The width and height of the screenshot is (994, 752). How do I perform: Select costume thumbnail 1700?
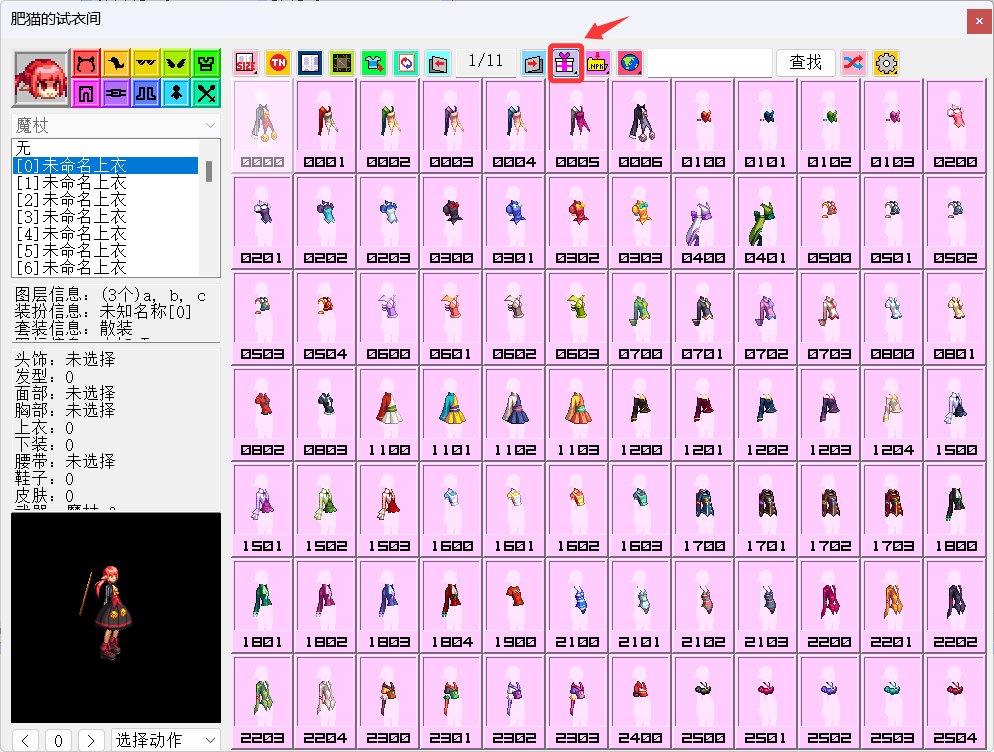tap(704, 510)
